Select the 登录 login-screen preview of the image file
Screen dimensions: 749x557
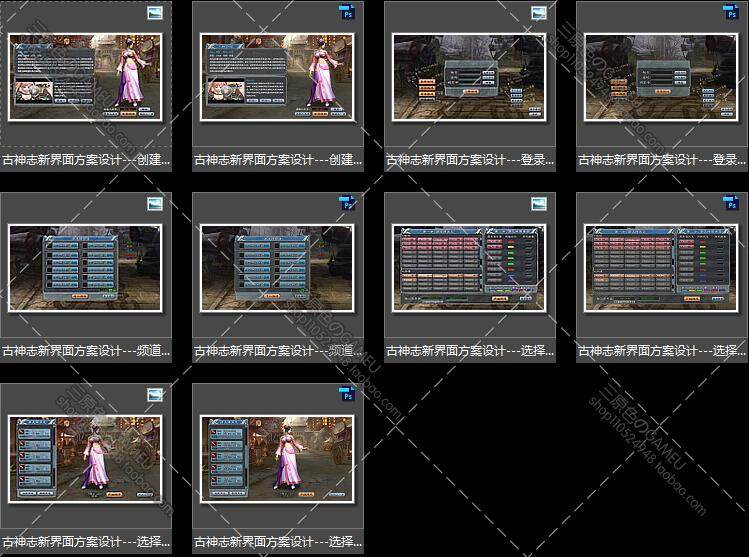(x=470, y=77)
